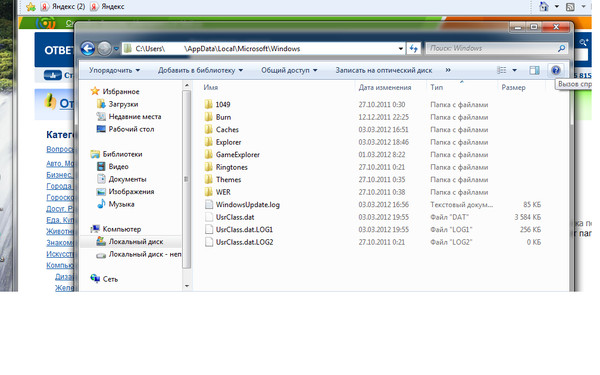Select 'Загрузки' in the navigation pane
600x375 pixels.
(x=123, y=104)
